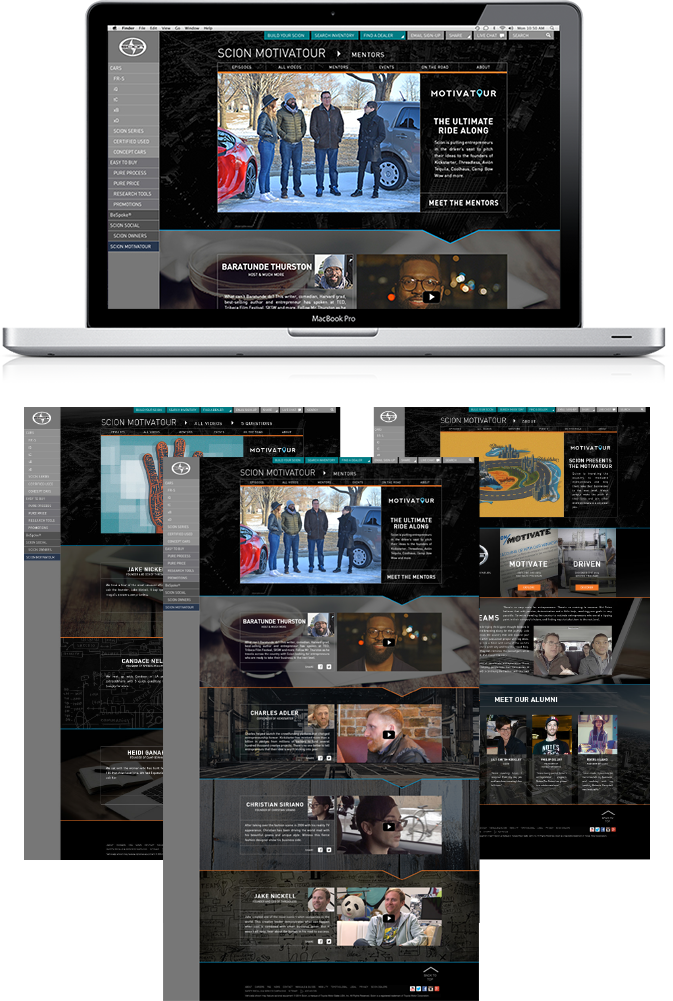Share Jake Nickell on Facebook in front mockup
This screenshot has height=1001, width=673.
(x=321, y=942)
